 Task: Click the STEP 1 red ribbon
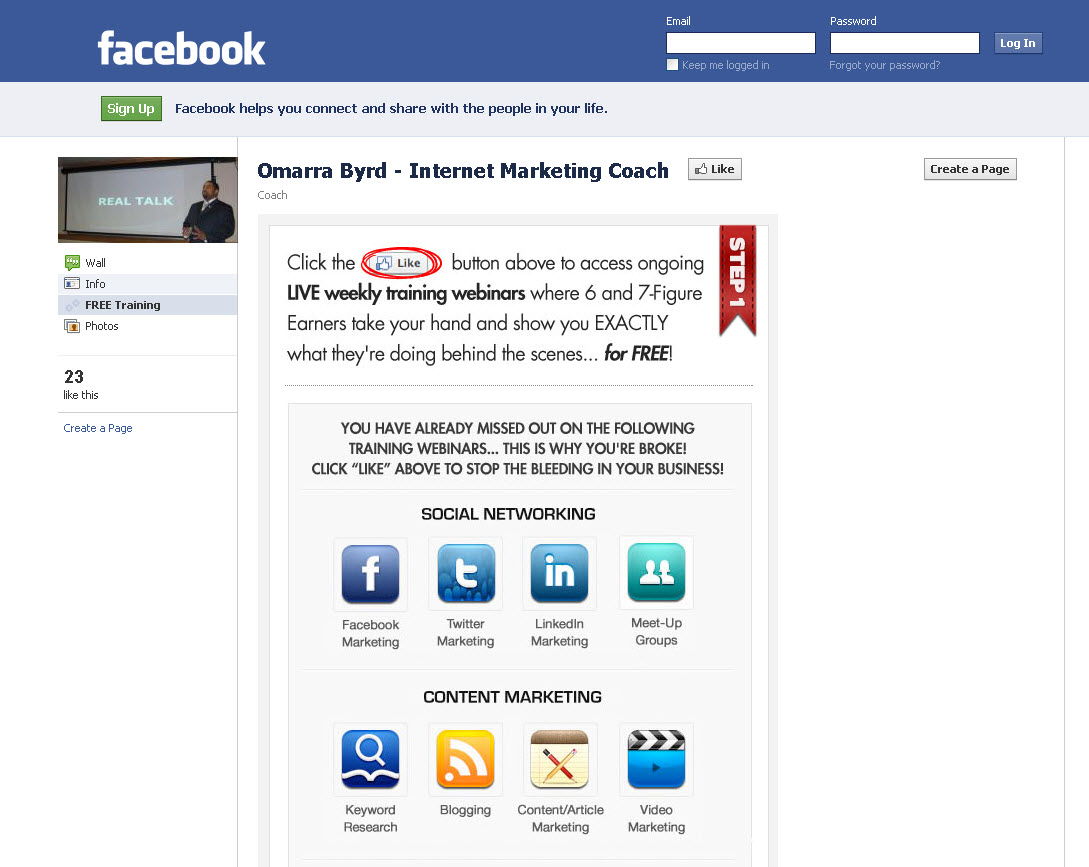coord(738,280)
